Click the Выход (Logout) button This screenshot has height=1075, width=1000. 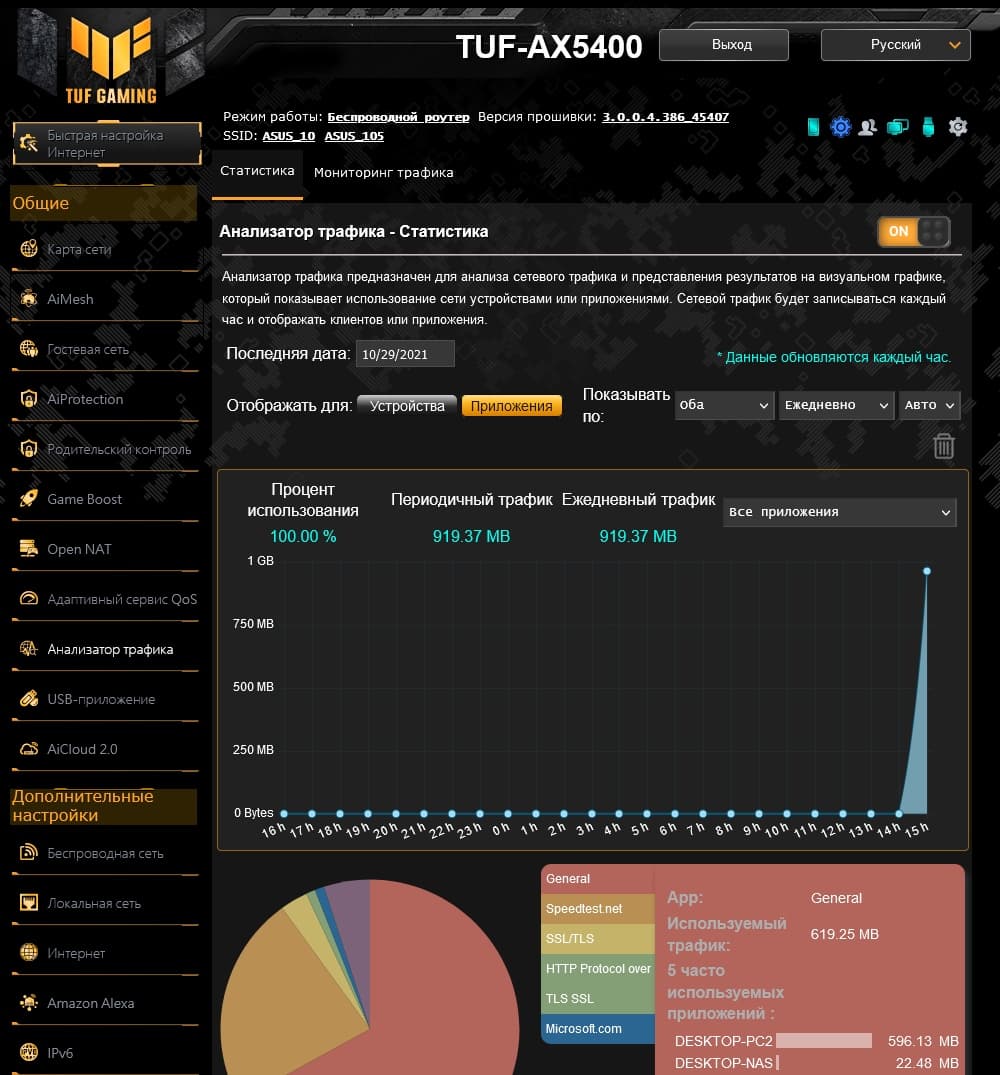[724, 45]
